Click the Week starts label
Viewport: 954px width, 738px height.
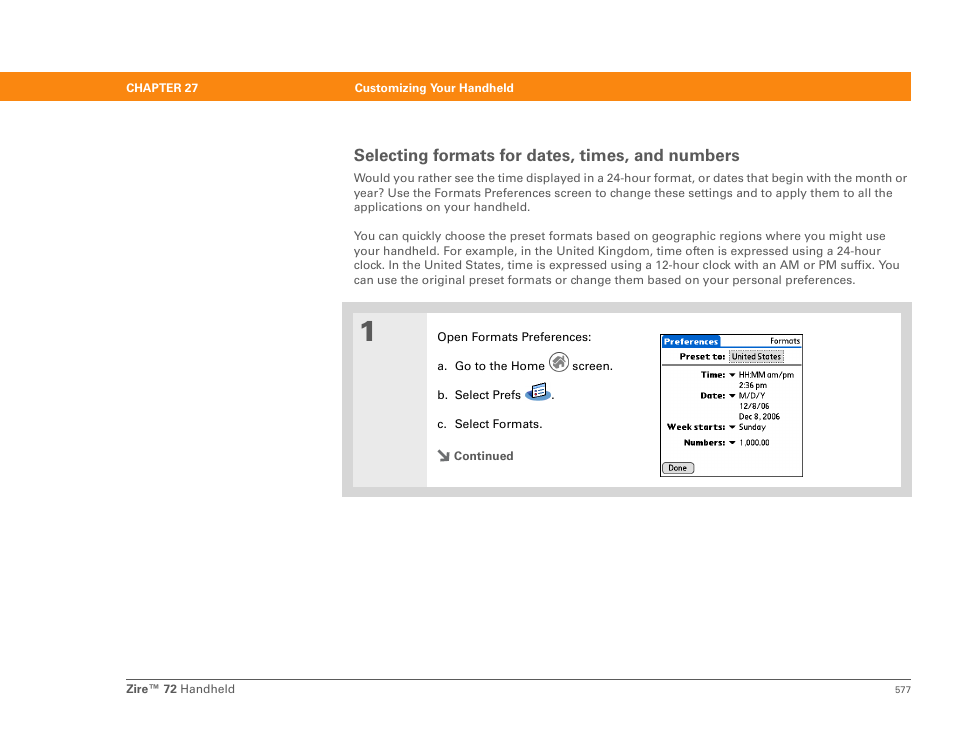[x=696, y=427]
